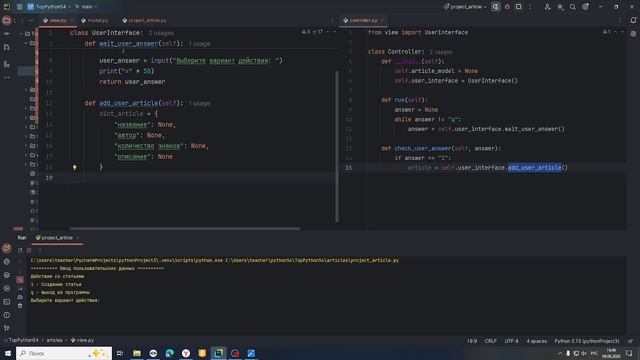Open More Actions dots beside Stop button
640x360 pixels.
(530, 7)
